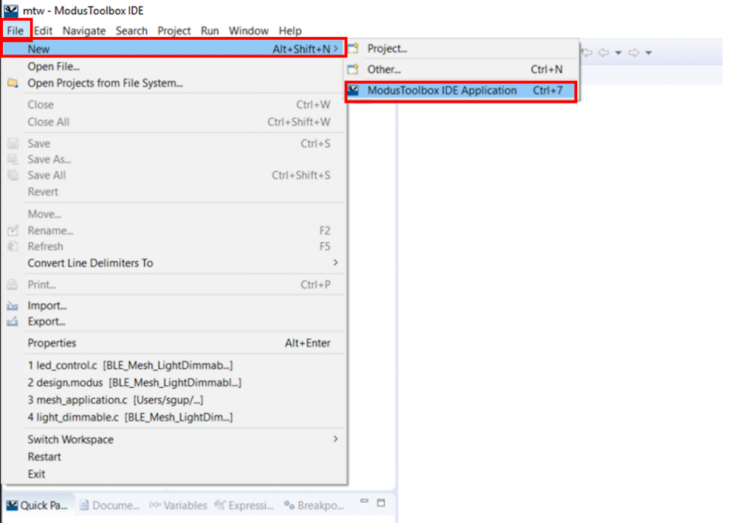Viewport: 748px width, 523px height.
Task: Click the Import icon
Action: point(13,306)
